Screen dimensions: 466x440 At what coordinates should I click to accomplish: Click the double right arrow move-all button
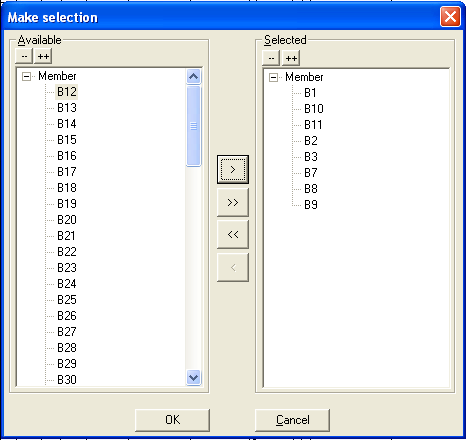[233, 202]
